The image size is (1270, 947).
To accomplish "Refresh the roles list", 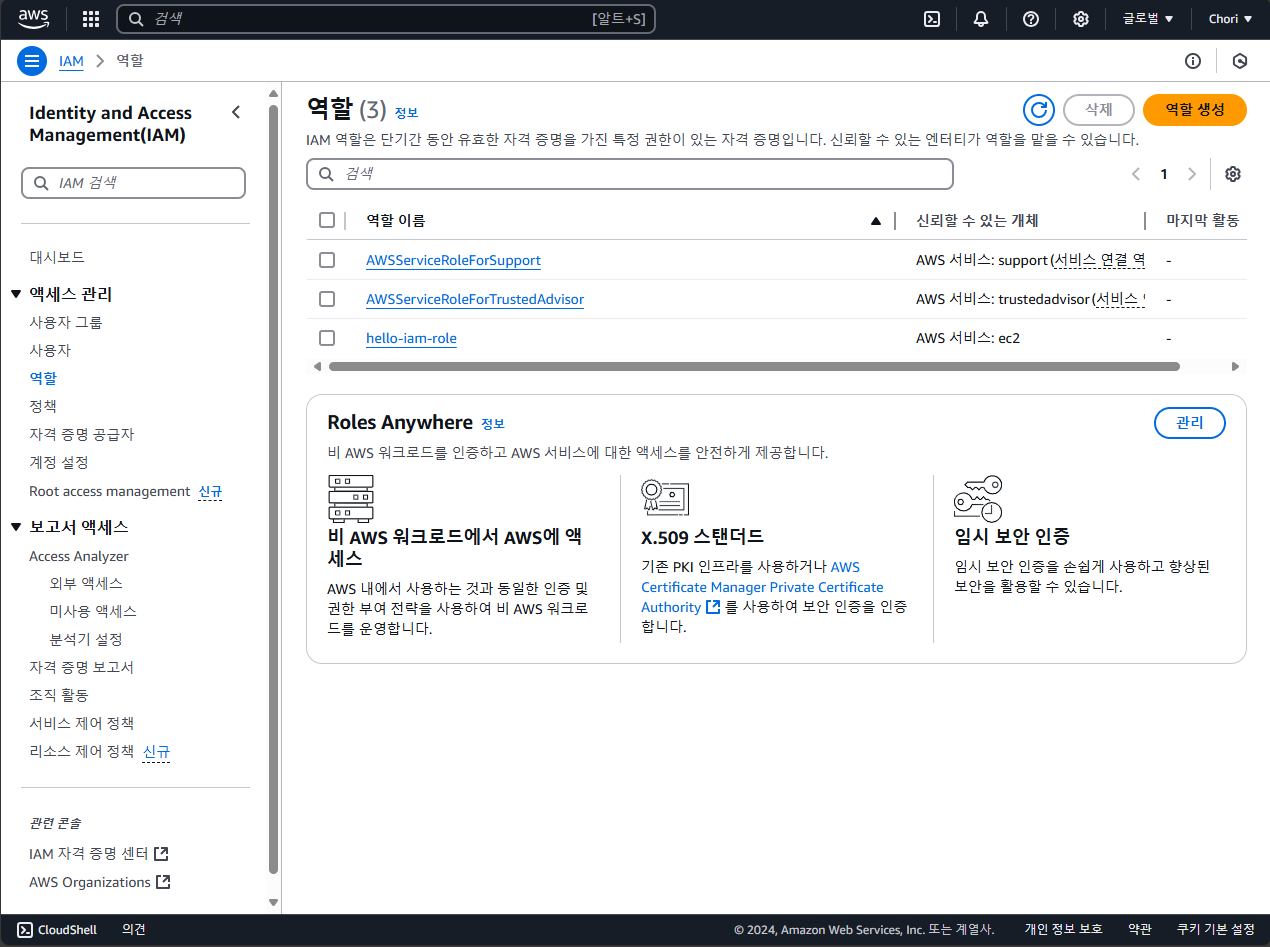I will click(1039, 110).
